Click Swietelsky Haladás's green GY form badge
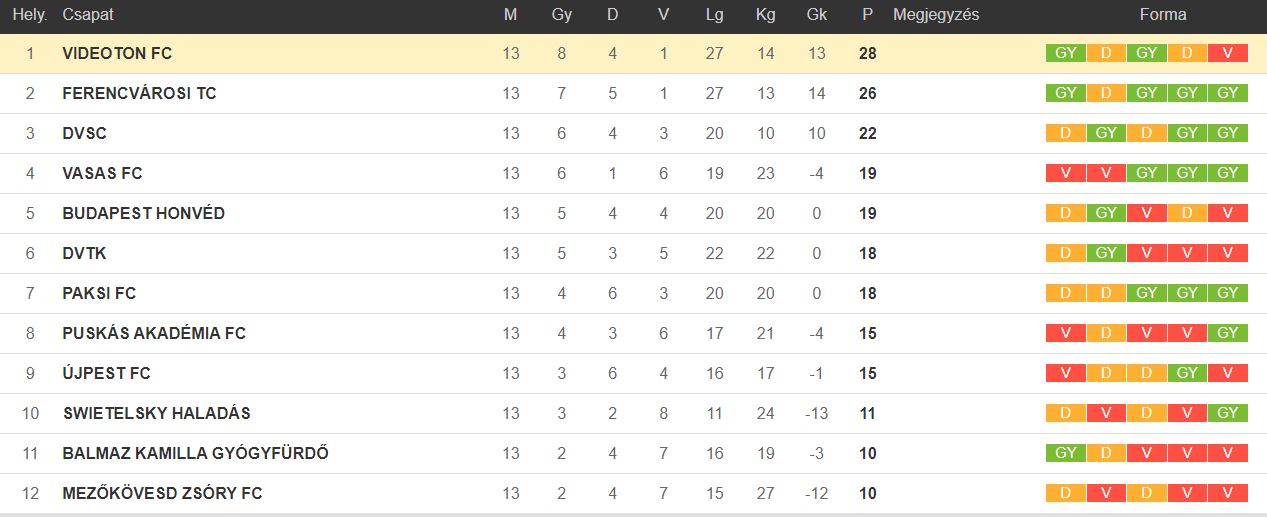1267x517 pixels. (x=1227, y=413)
